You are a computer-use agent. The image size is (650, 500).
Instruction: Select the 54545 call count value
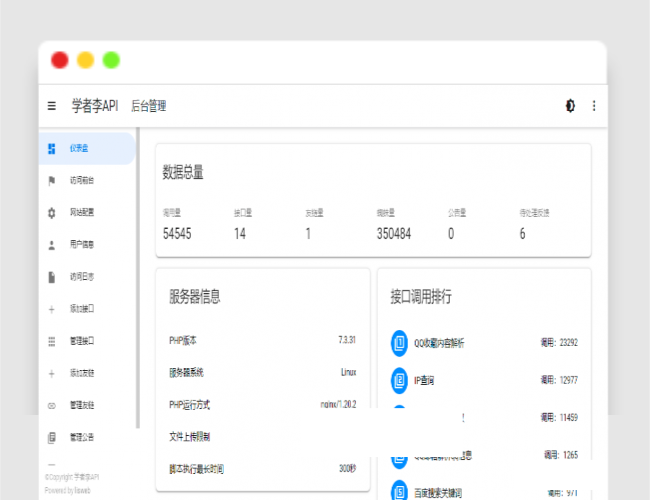point(177,234)
